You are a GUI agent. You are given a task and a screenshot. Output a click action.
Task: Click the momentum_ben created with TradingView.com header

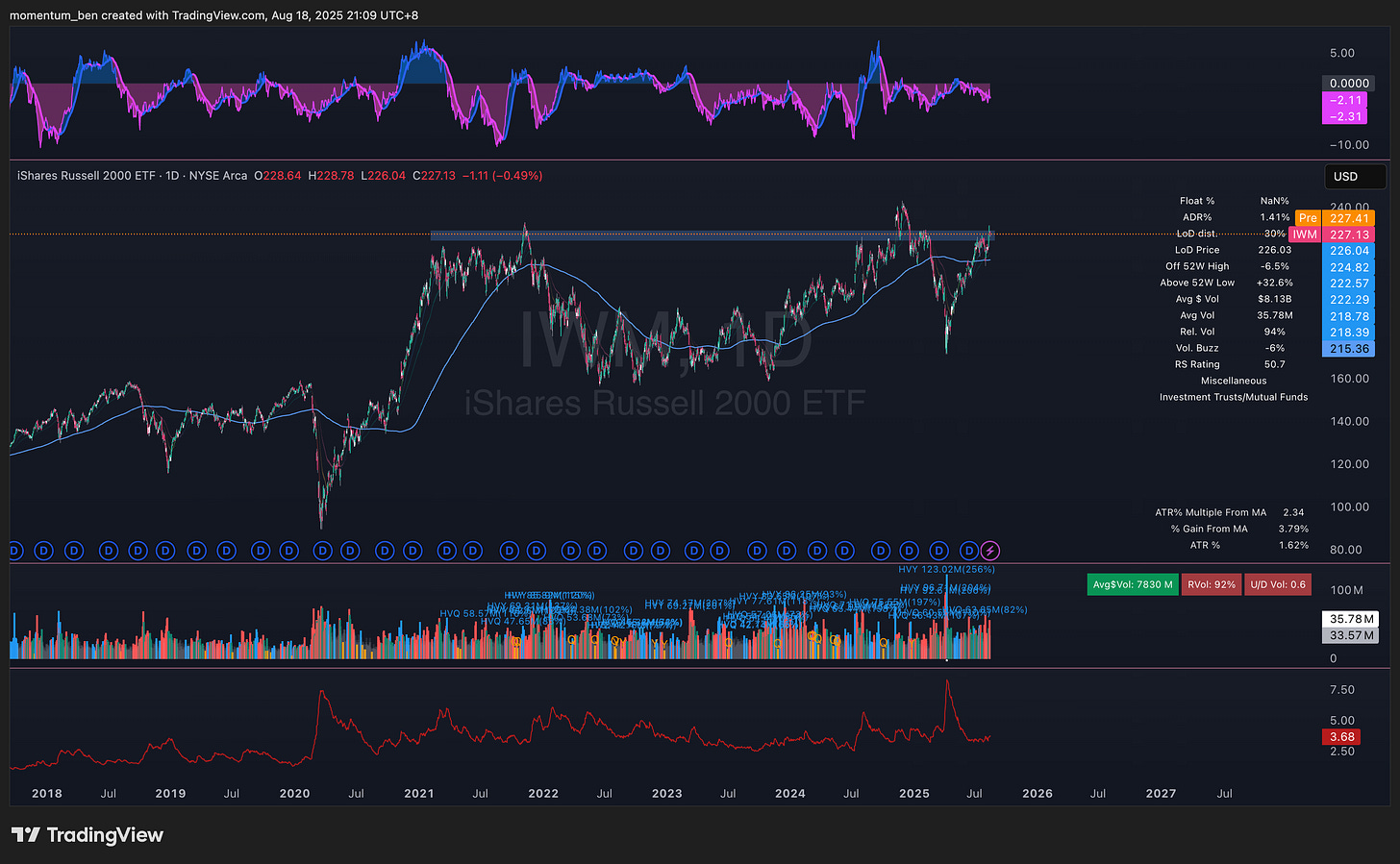[x=213, y=15]
